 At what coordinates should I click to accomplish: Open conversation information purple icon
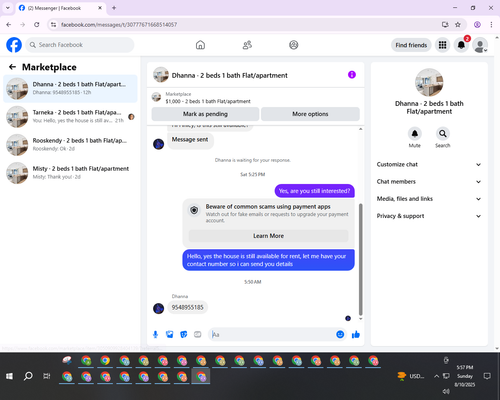pos(352,75)
